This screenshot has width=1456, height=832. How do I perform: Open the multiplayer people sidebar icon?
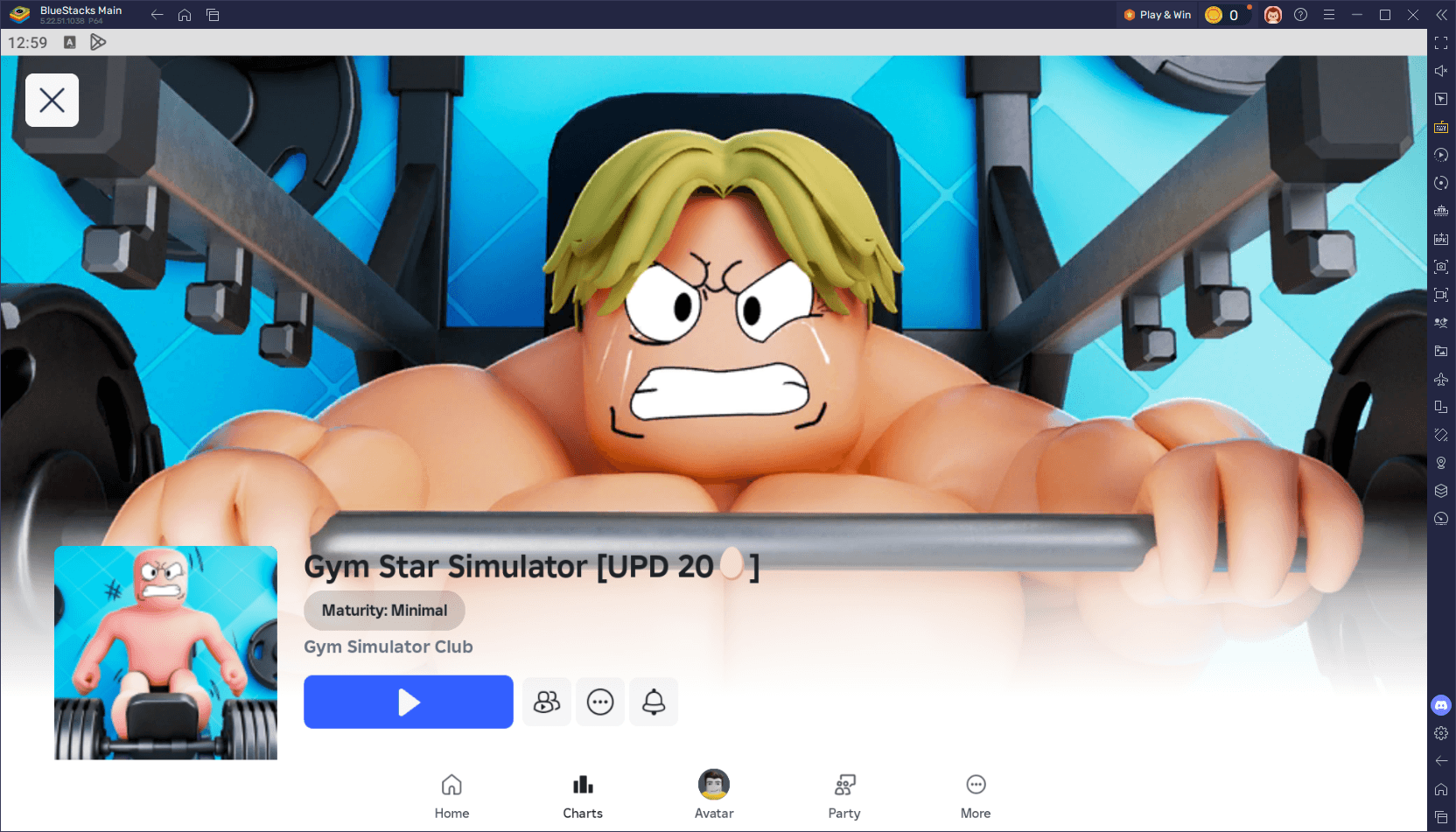click(x=1441, y=323)
